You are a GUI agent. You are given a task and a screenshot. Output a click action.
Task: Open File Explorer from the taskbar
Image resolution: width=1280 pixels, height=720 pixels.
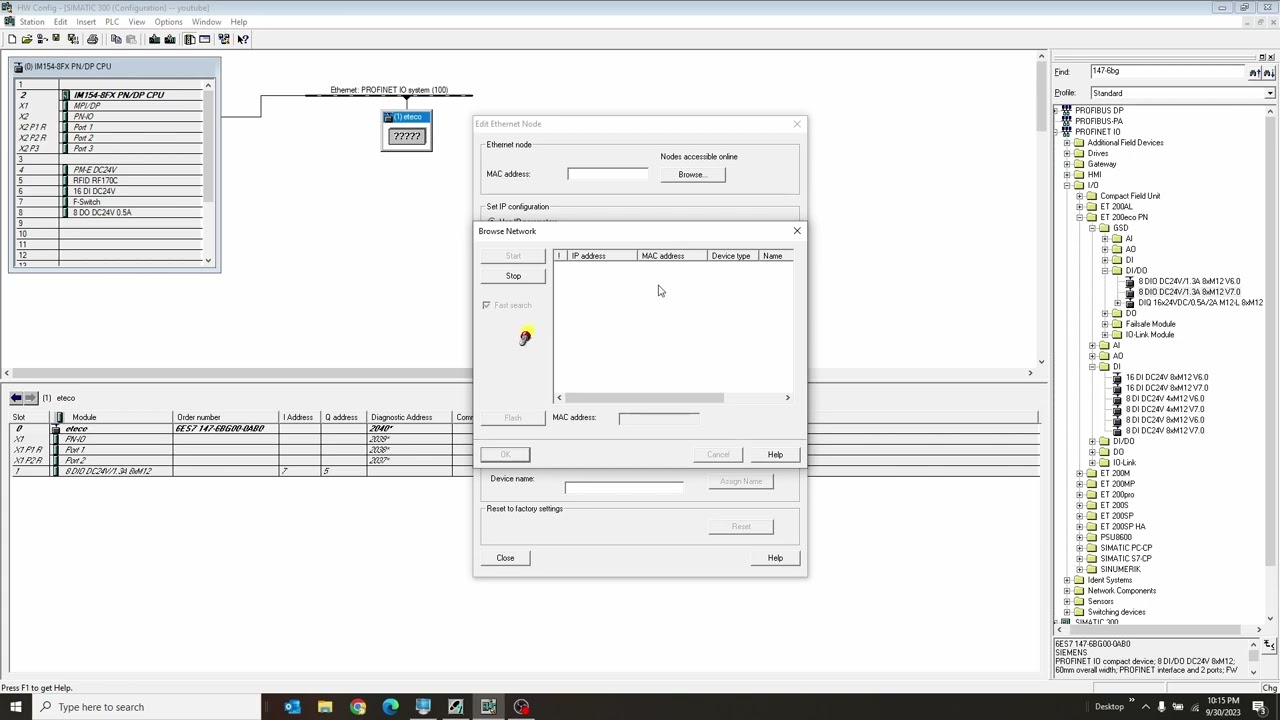[x=325, y=707]
